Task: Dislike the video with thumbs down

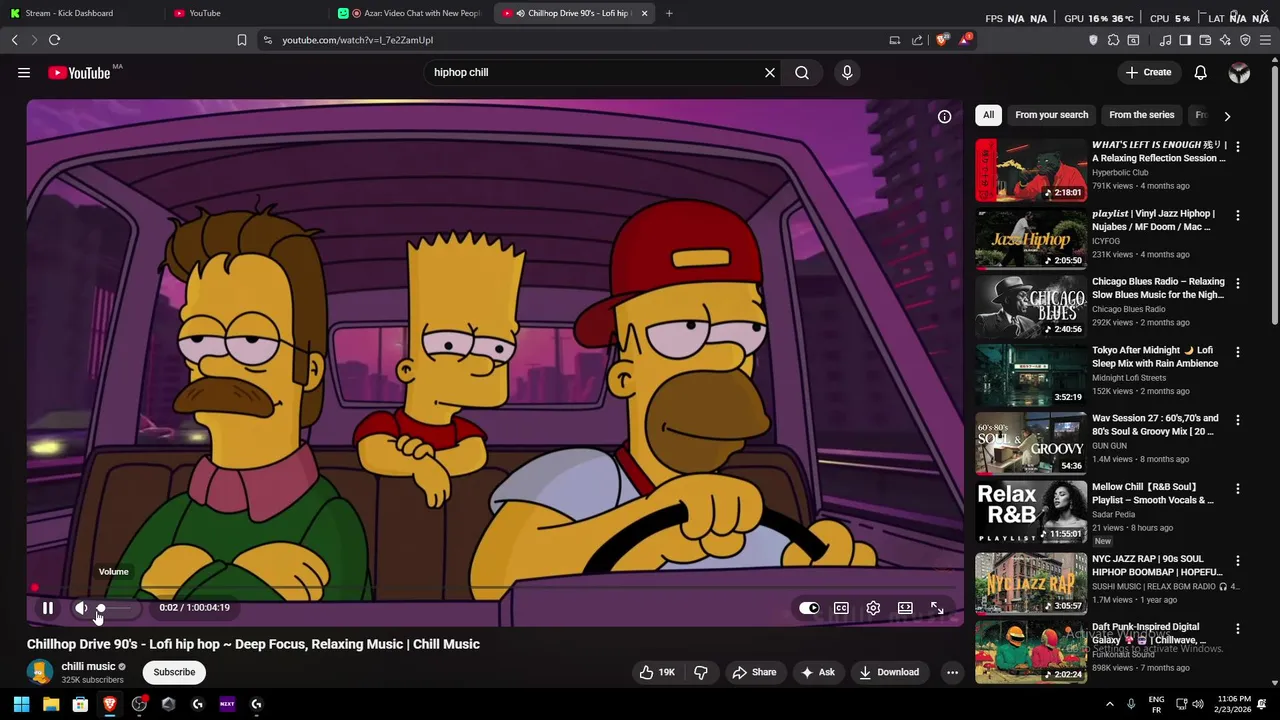Action: [x=701, y=672]
